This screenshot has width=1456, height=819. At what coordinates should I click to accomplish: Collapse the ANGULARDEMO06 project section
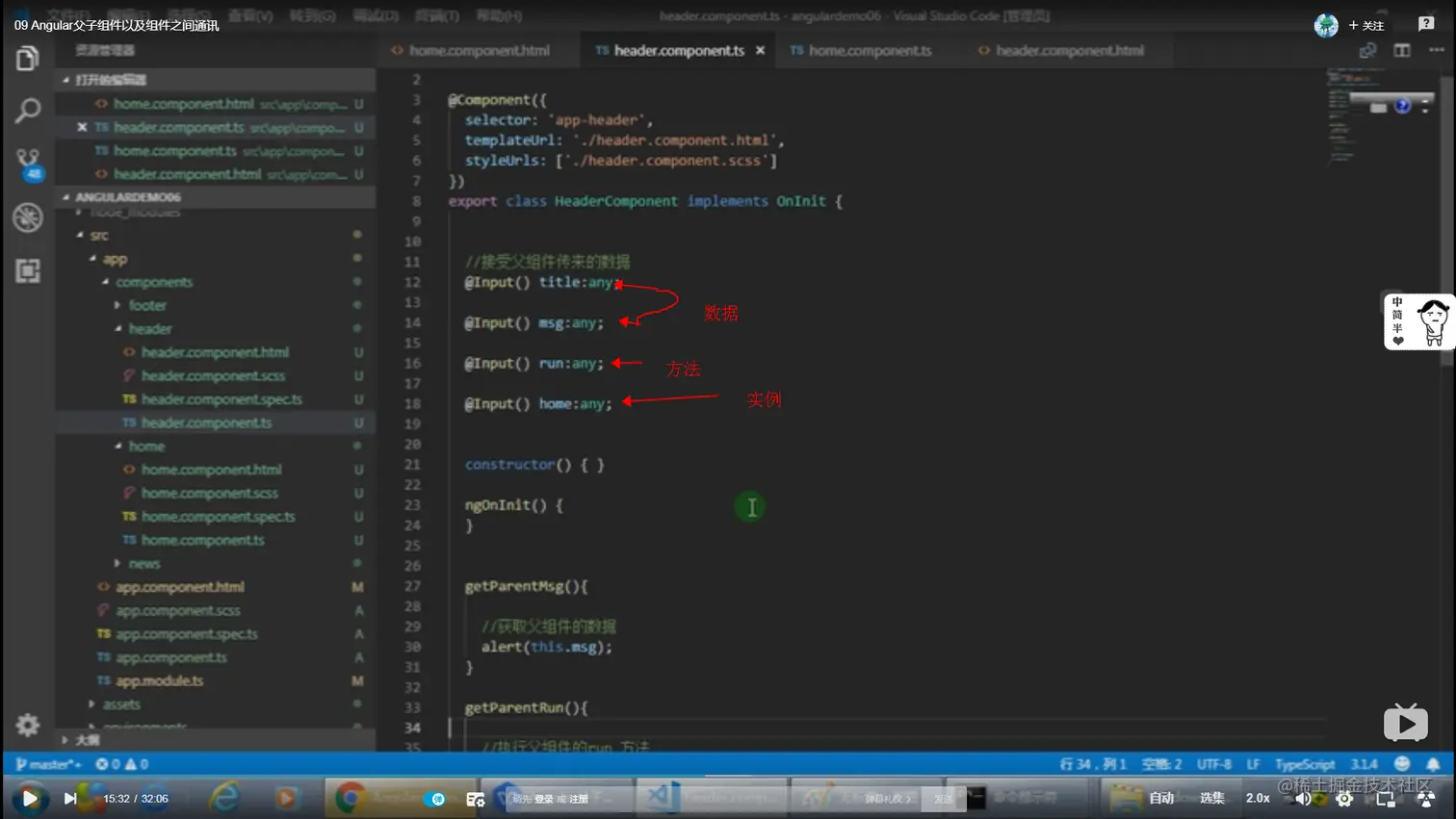tap(216, 197)
